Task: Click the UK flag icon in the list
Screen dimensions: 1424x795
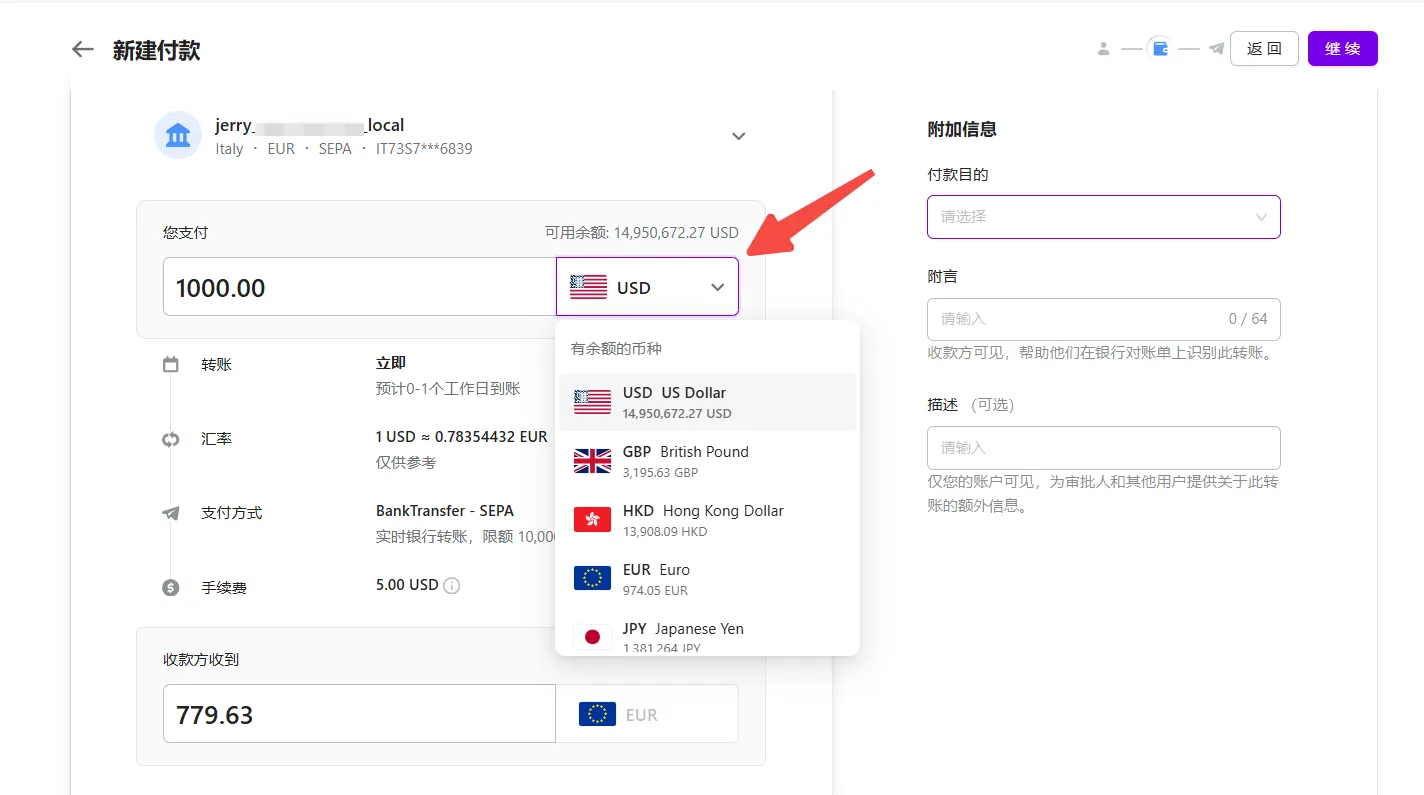Action: tap(592, 461)
